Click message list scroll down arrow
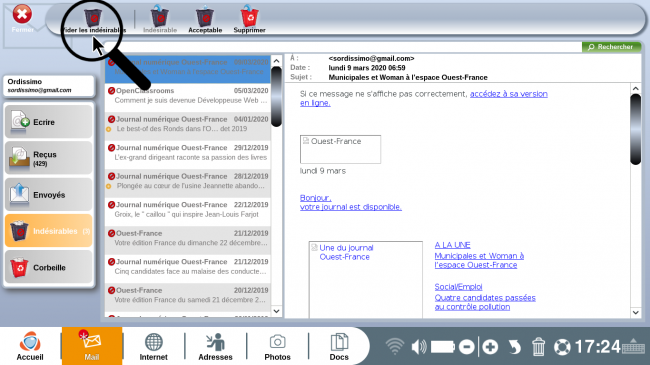650x365 pixels. tap(276, 311)
